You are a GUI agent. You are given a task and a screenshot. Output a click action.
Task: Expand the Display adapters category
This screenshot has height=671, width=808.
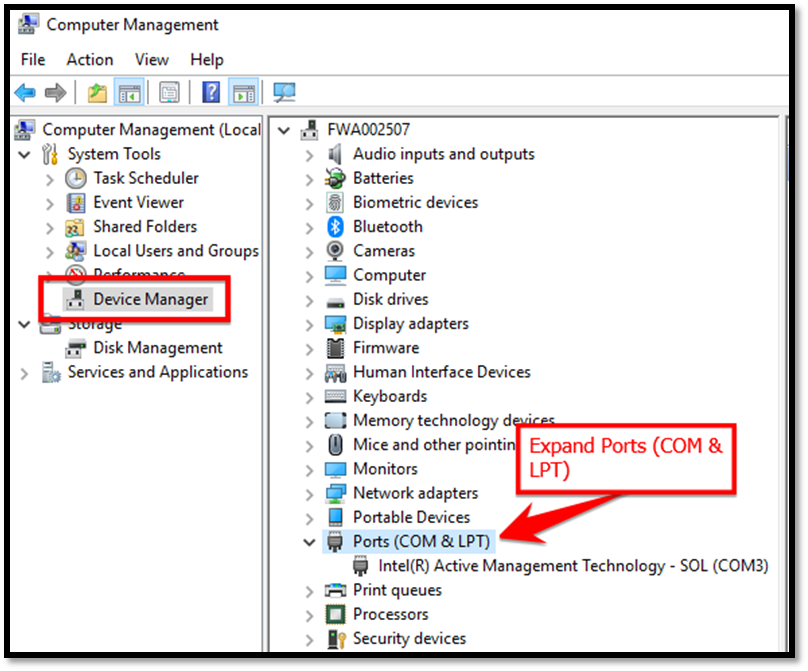point(310,324)
